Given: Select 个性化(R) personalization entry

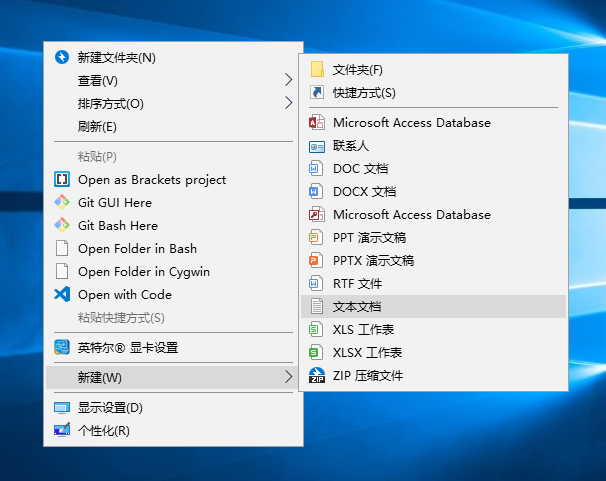Looking at the screenshot, I should [x=103, y=431].
